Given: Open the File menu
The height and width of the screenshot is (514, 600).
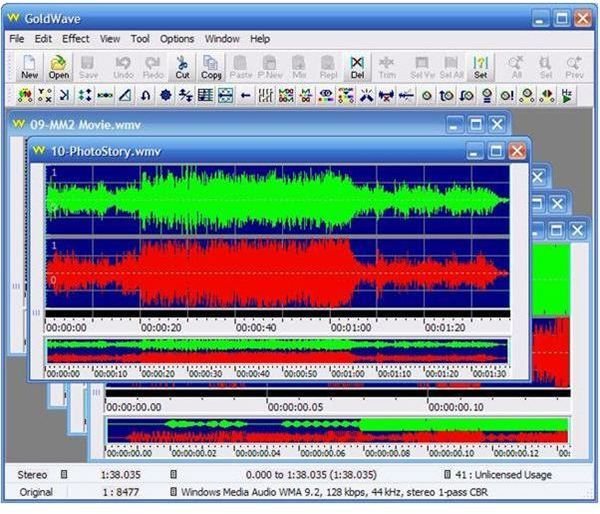Looking at the screenshot, I should click(16, 39).
